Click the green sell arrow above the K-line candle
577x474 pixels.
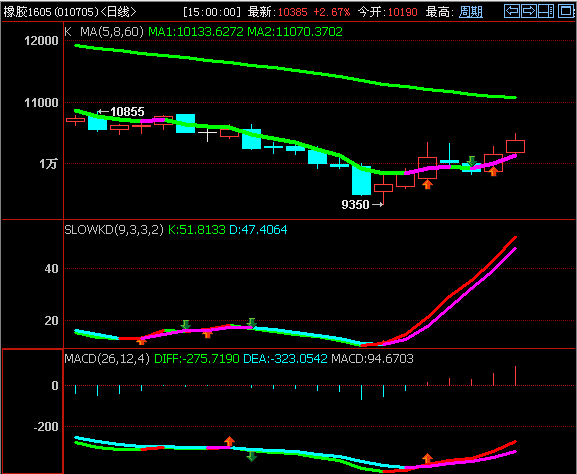[x=471, y=161]
